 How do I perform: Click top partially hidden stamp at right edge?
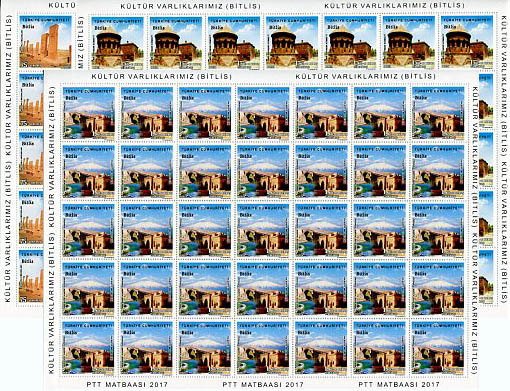(x=486, y=100)
